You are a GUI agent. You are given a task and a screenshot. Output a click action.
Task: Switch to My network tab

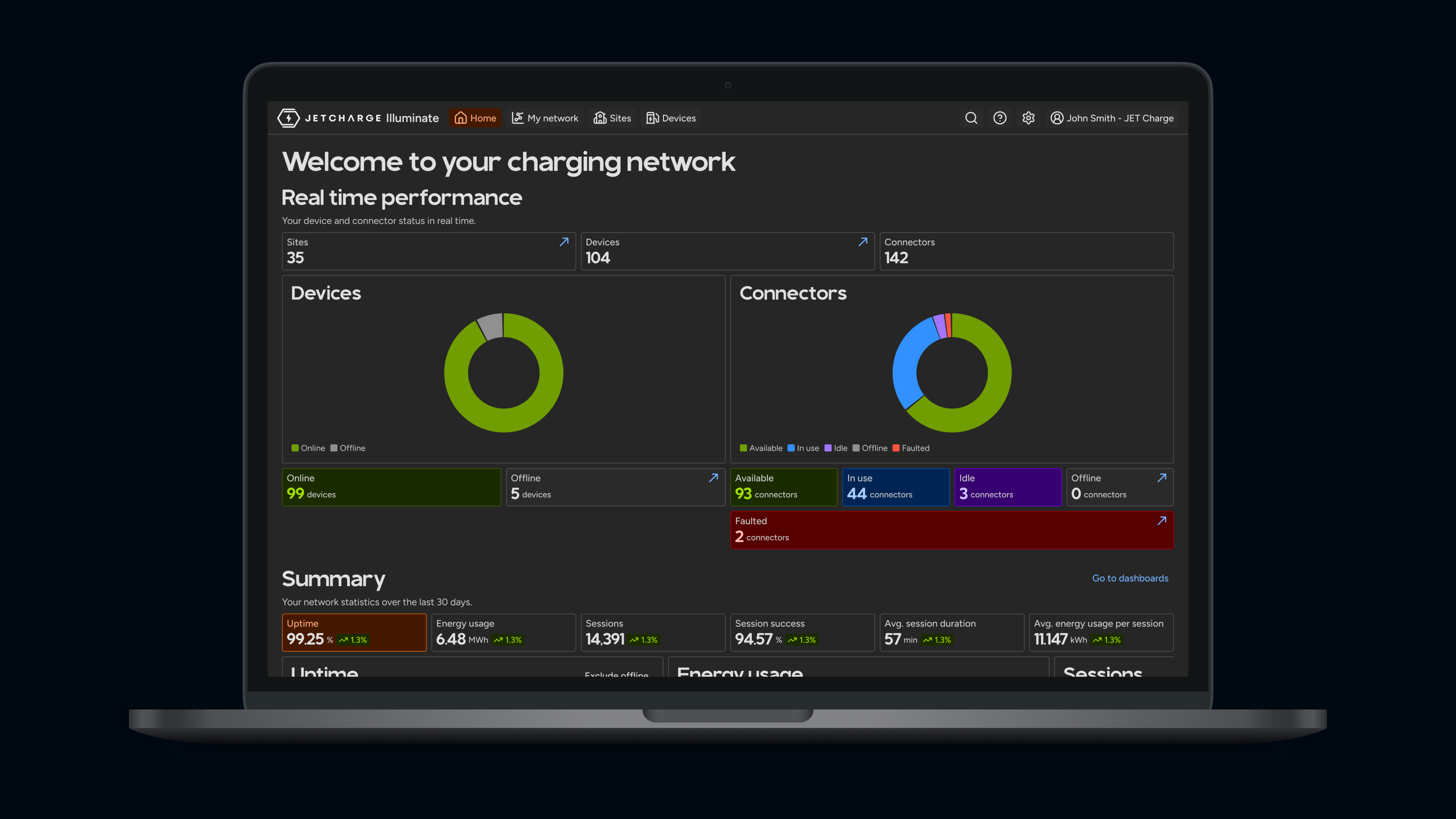(x=546, y=118)
